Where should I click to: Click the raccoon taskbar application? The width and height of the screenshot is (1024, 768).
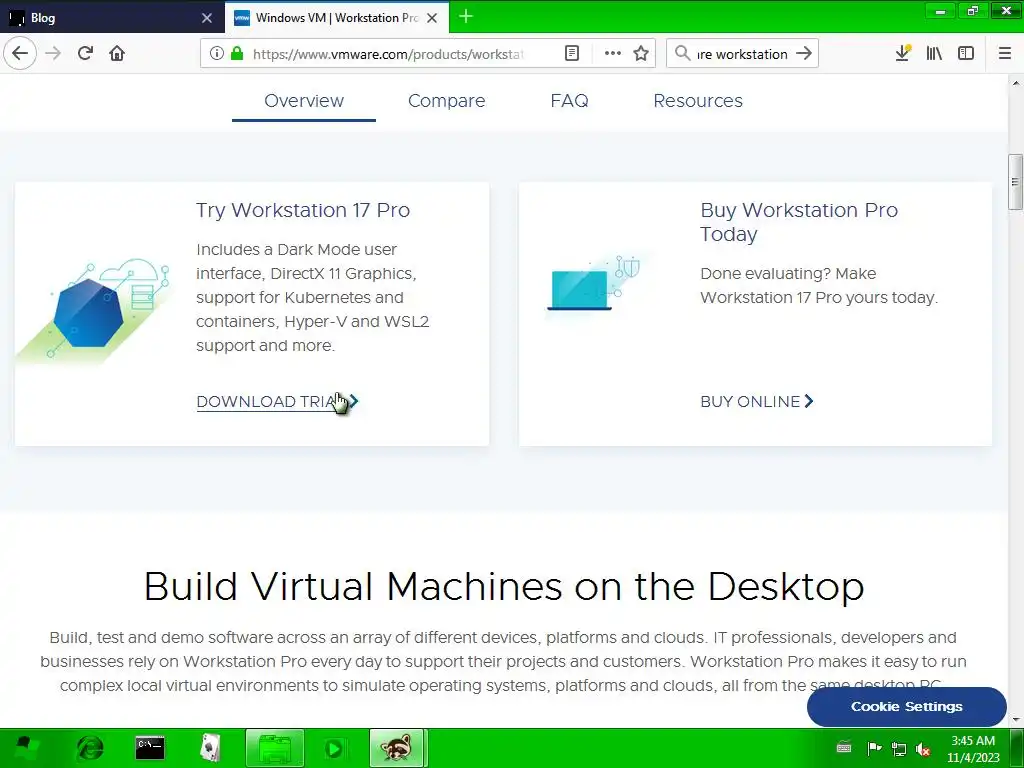397,748
